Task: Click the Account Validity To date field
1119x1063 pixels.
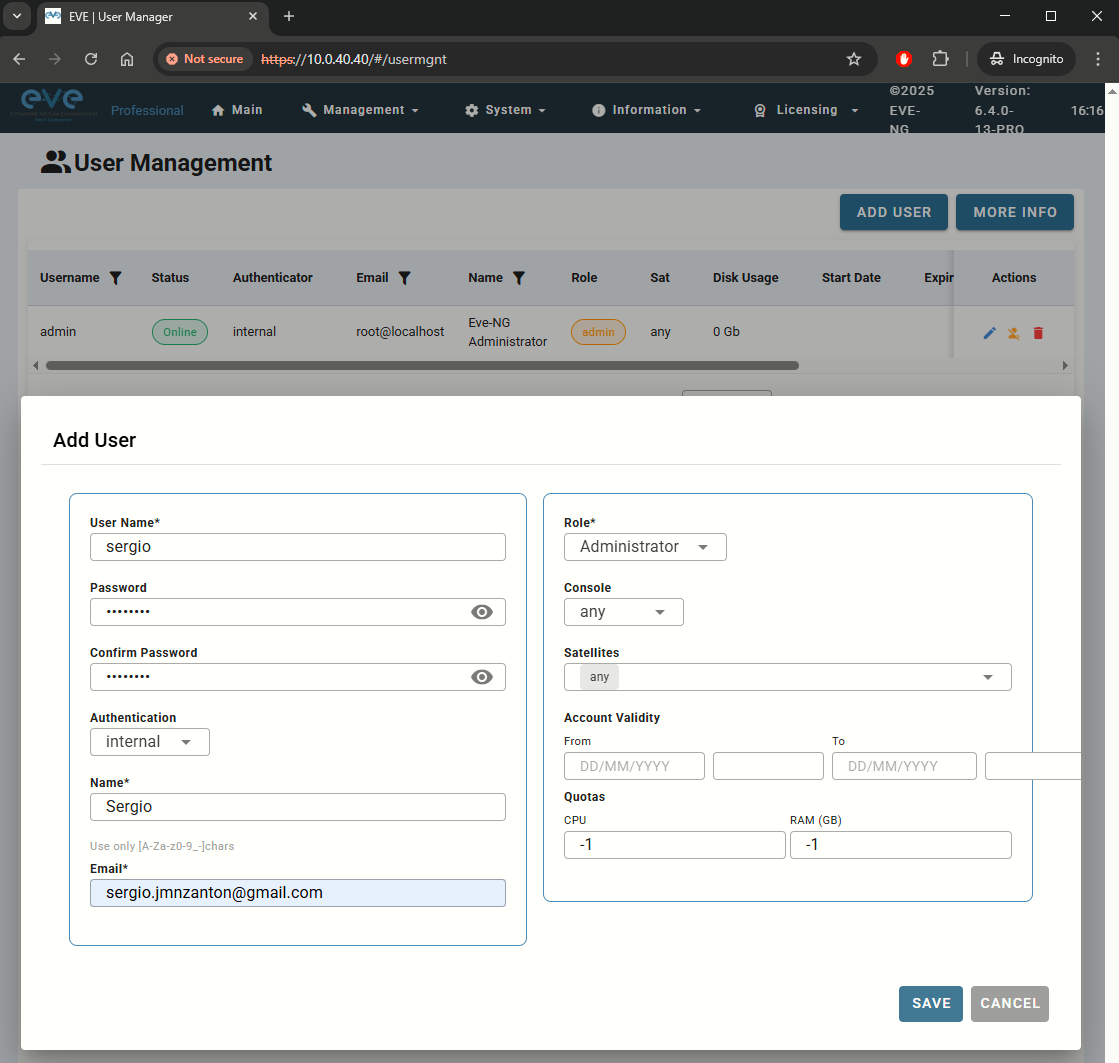Action: tap(904, 766)
